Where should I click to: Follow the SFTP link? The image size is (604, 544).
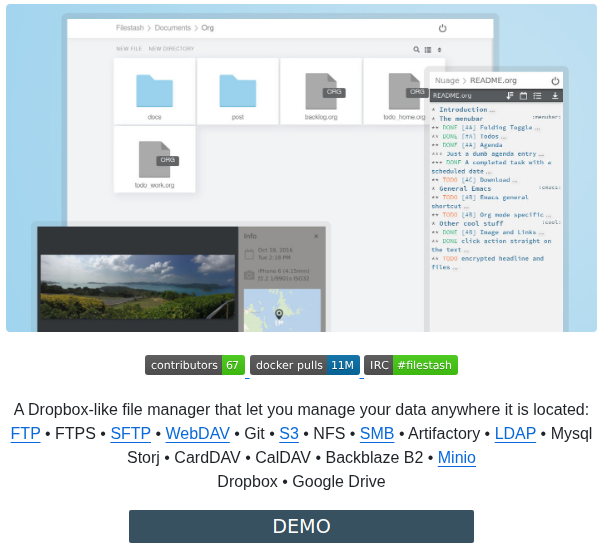(x=131, y=434)
